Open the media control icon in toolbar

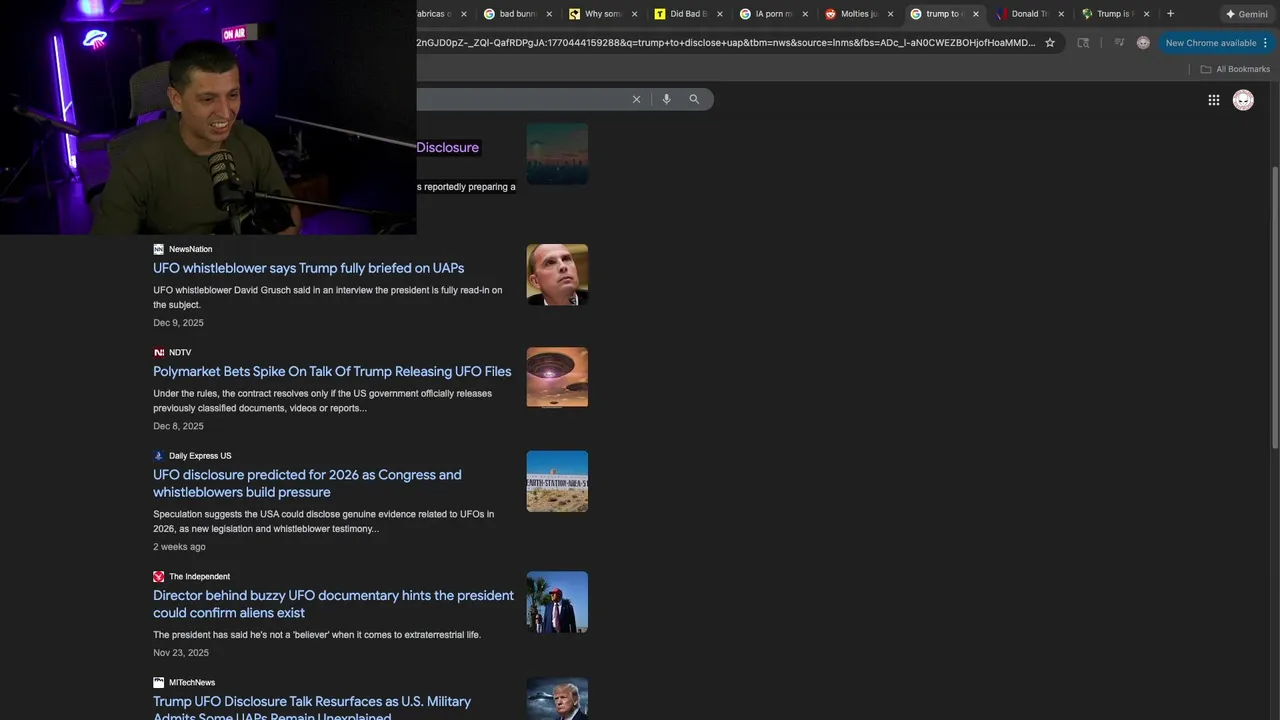tap(1119, 43)
